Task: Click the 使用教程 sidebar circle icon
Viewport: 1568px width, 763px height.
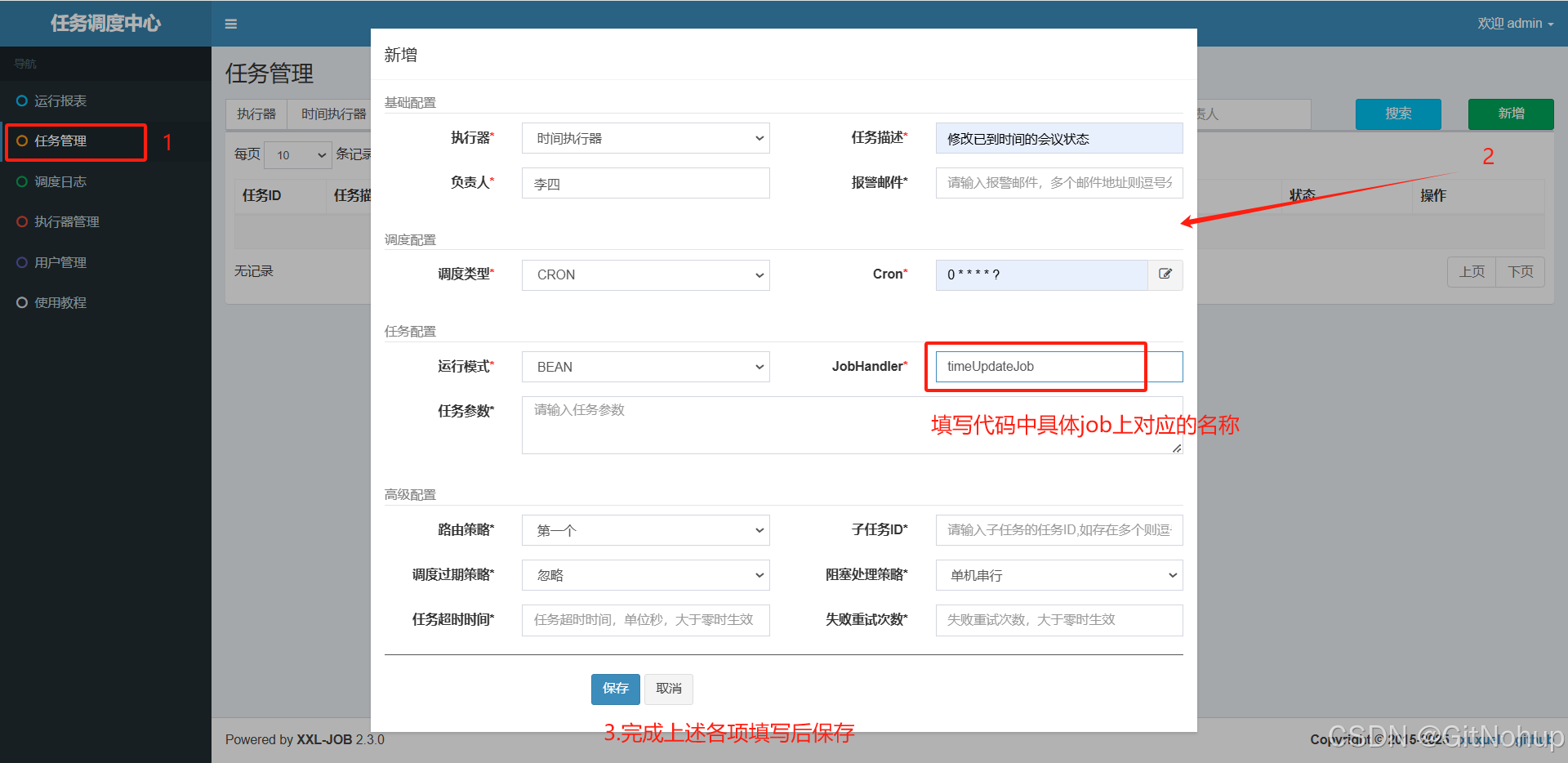Action: pos(22,302)
